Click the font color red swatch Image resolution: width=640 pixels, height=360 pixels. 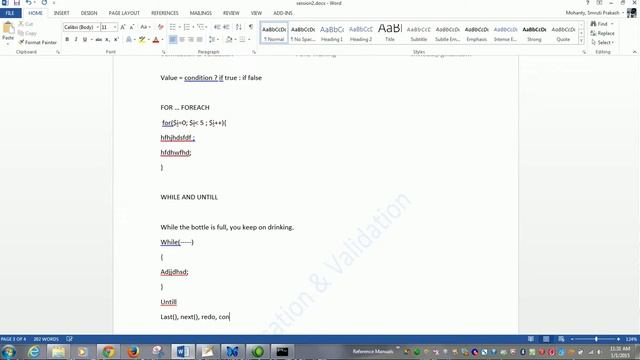156,40
